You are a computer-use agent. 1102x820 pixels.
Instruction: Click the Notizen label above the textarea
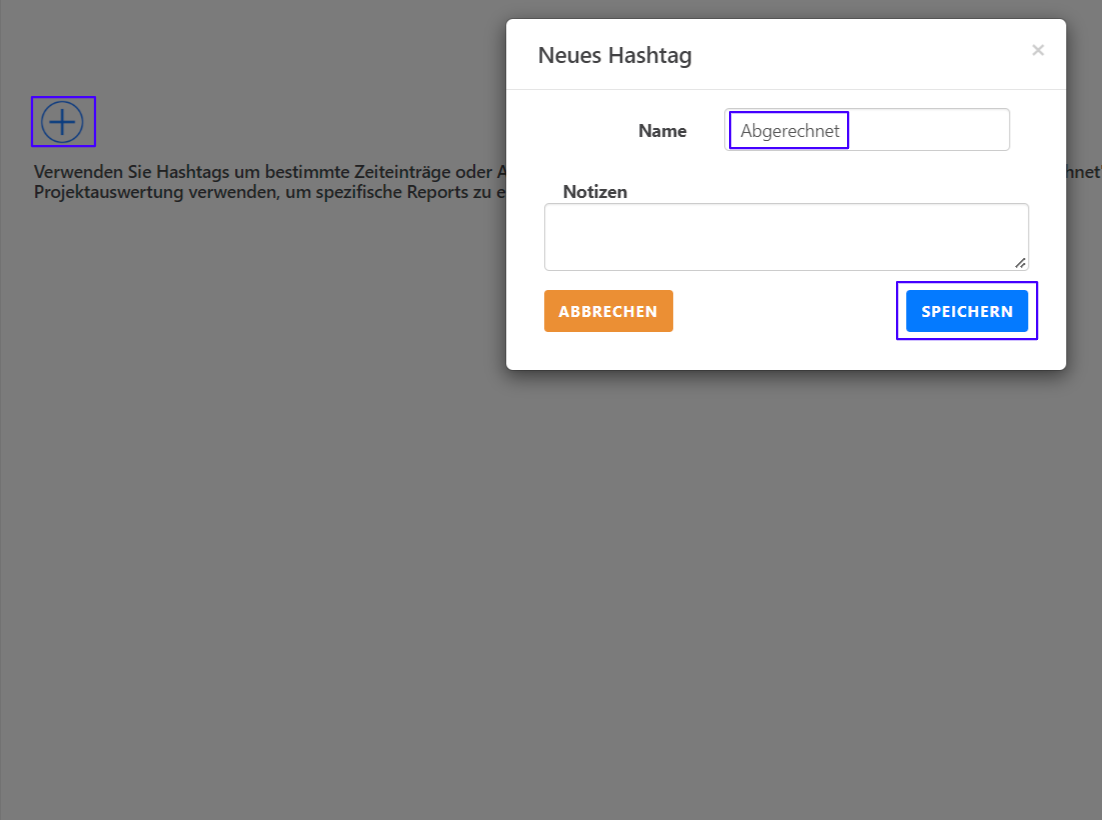pyautogui.click(x=595, y=192)
